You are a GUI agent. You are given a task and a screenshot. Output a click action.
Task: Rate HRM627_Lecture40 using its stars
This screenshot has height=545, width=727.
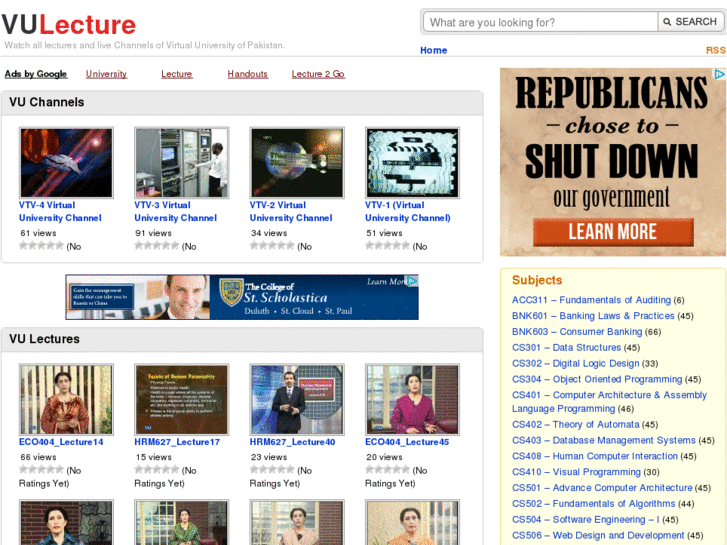(272, 469)
